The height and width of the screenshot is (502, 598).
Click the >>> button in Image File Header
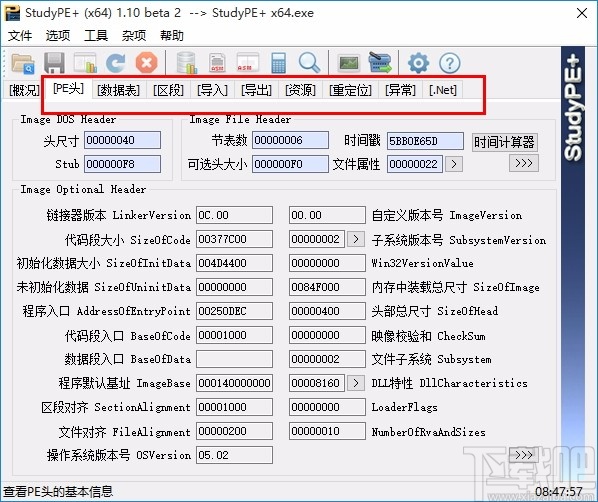pyautogui.click(x=524, y=163)
